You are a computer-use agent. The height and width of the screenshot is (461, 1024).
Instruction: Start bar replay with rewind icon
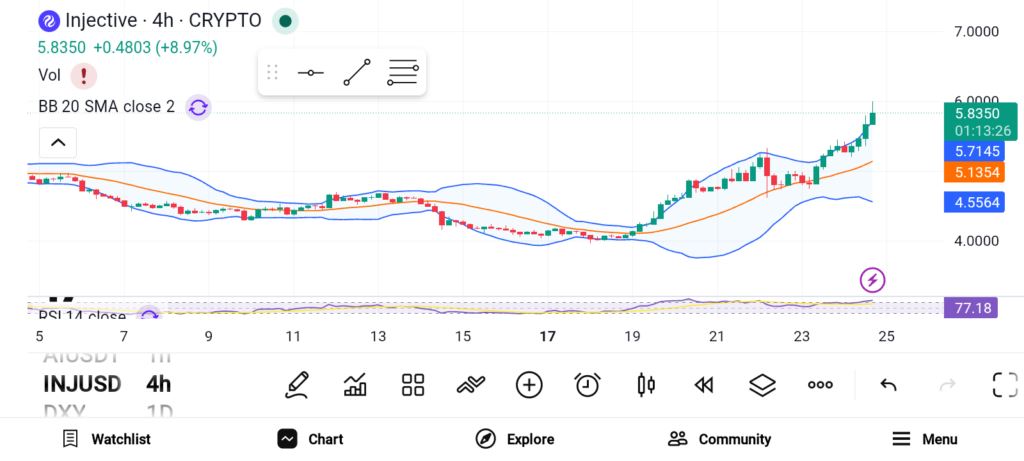click(x=704, y=385)
